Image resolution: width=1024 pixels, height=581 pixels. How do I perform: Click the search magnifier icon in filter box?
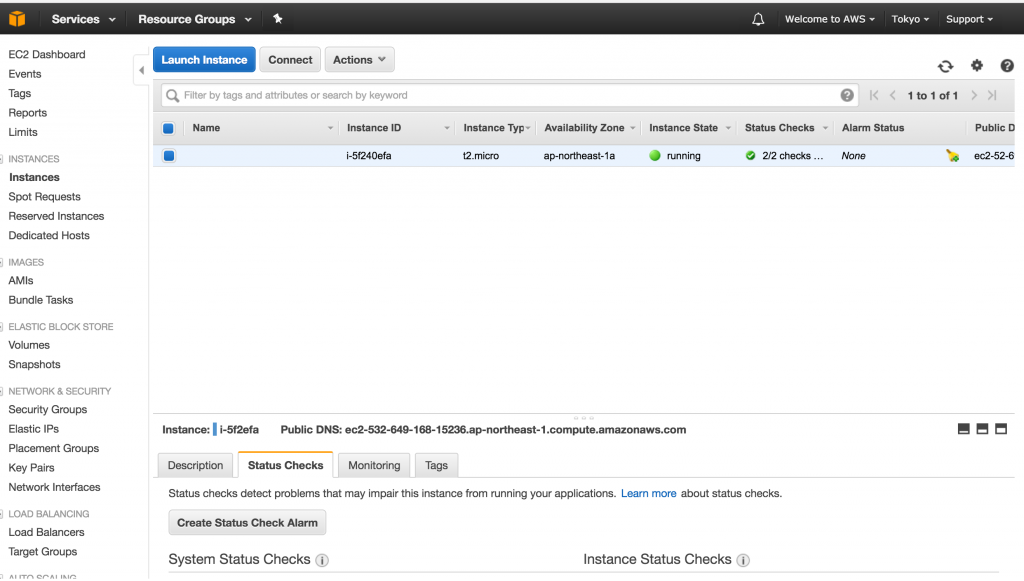click(x=172, y=95)
